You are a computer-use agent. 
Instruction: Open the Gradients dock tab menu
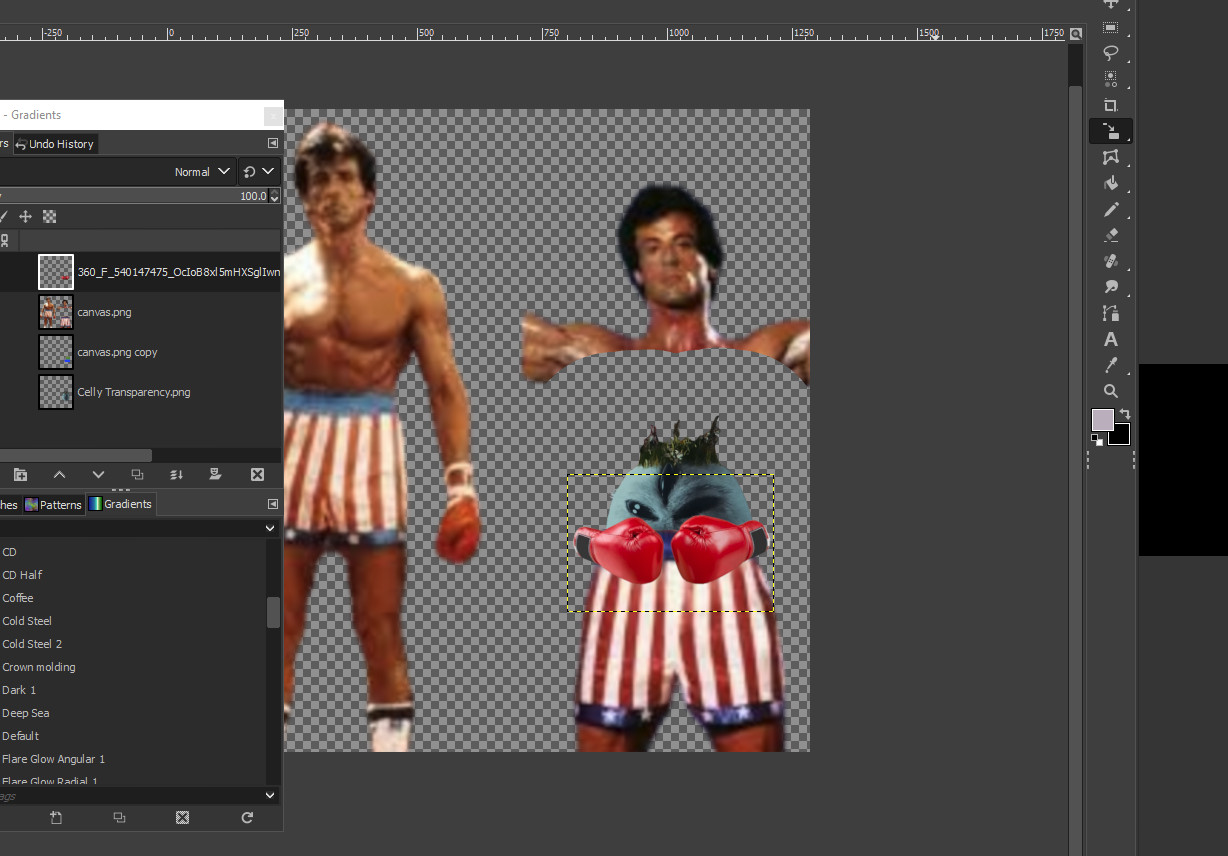click(x=273, y=504)
